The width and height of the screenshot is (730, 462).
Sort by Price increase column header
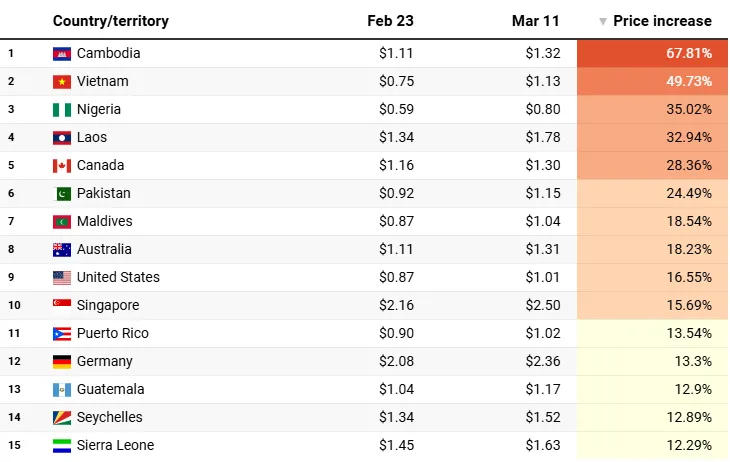[x=662, y=21]
